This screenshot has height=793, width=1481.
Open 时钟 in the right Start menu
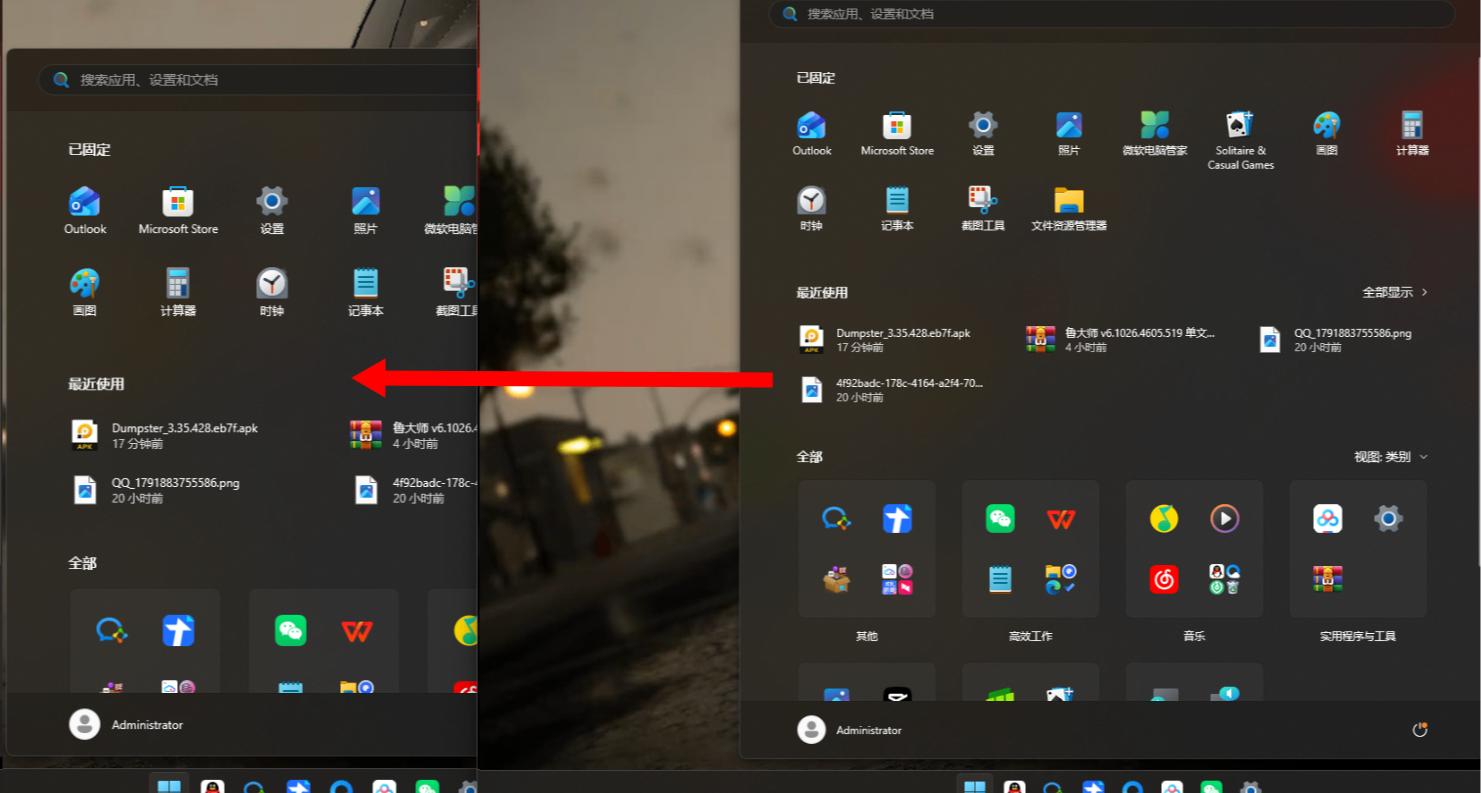click(811, 209)
